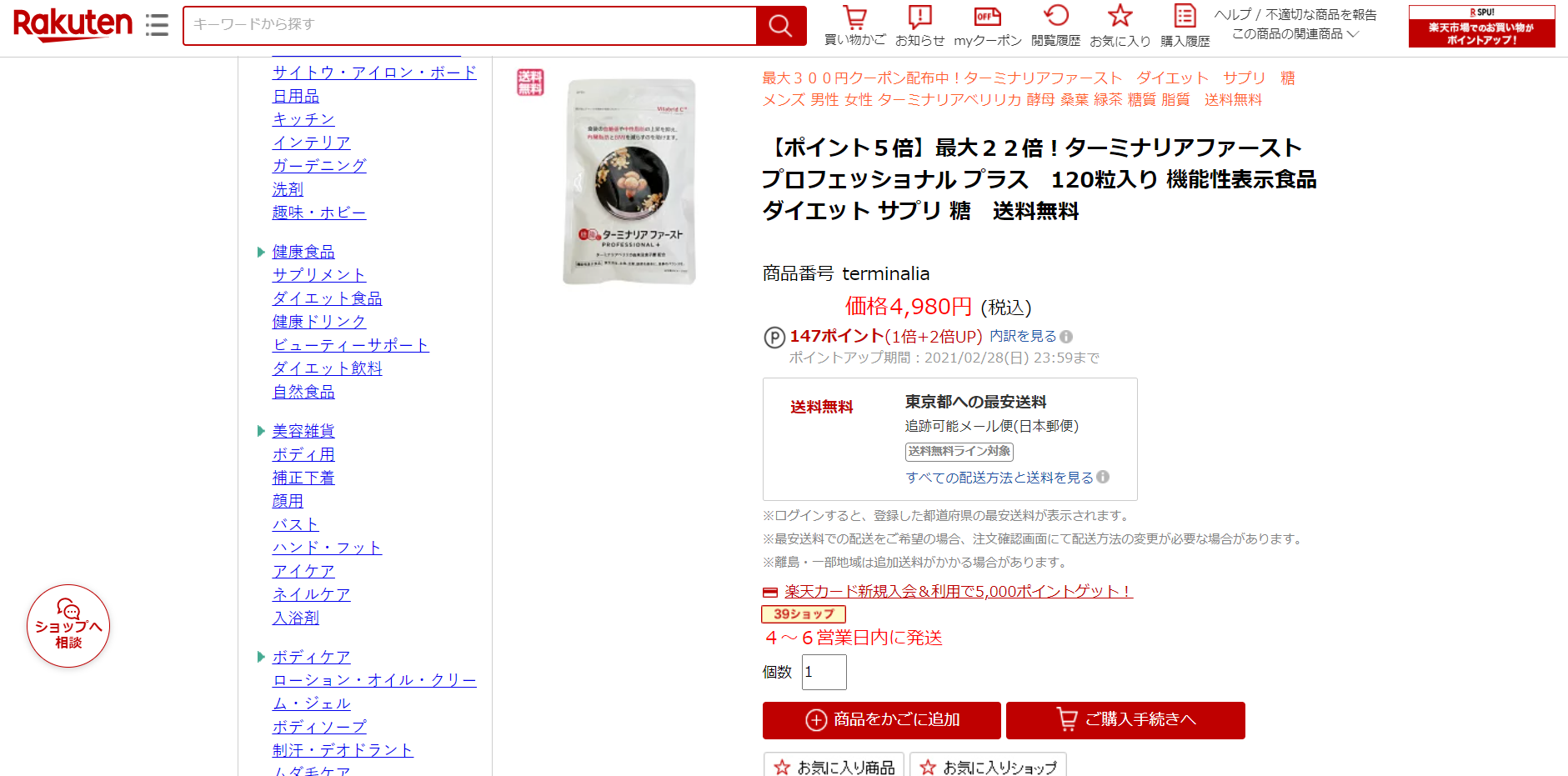Open 補正下着 category
Screen dimensions: 1568x776
tap(303, 478)
